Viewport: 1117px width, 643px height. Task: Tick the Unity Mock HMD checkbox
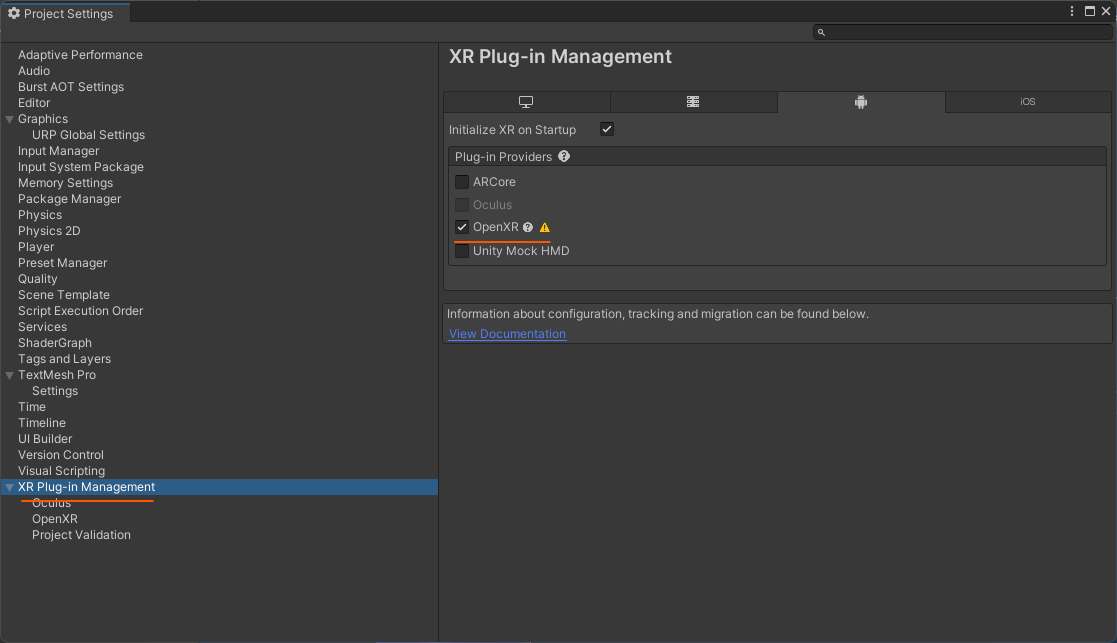(462, 251)
